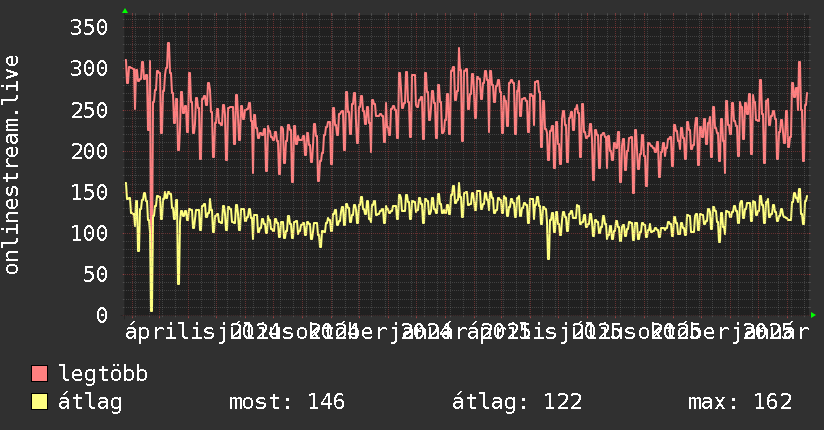Image resolution: width=824 pixels, height=430 pixels.
Task: Click the yellow átlag legend color swatch
Action: 39,402
